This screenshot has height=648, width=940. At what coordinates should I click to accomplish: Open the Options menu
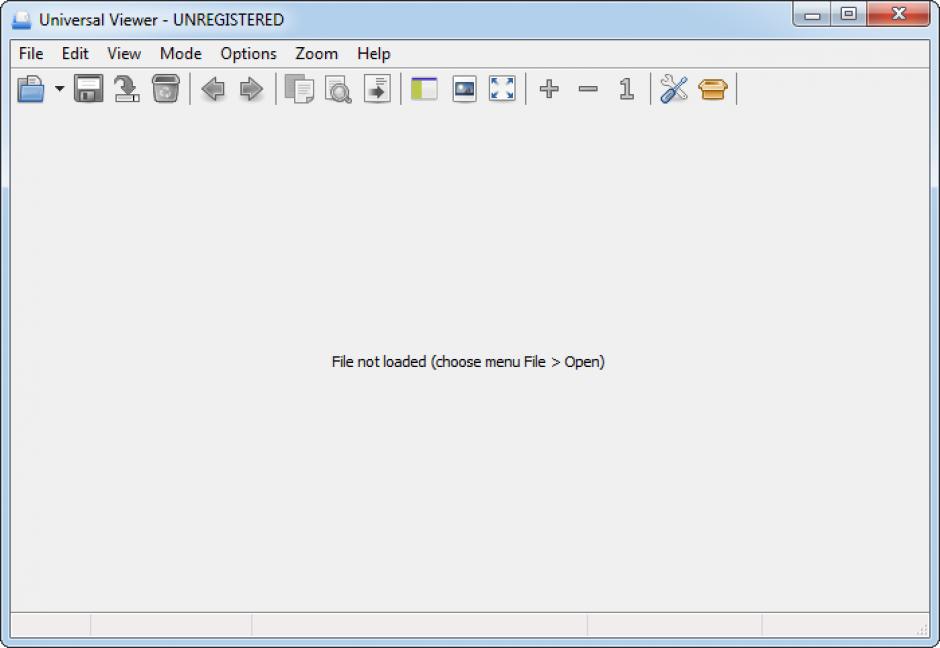coord(248,53)
